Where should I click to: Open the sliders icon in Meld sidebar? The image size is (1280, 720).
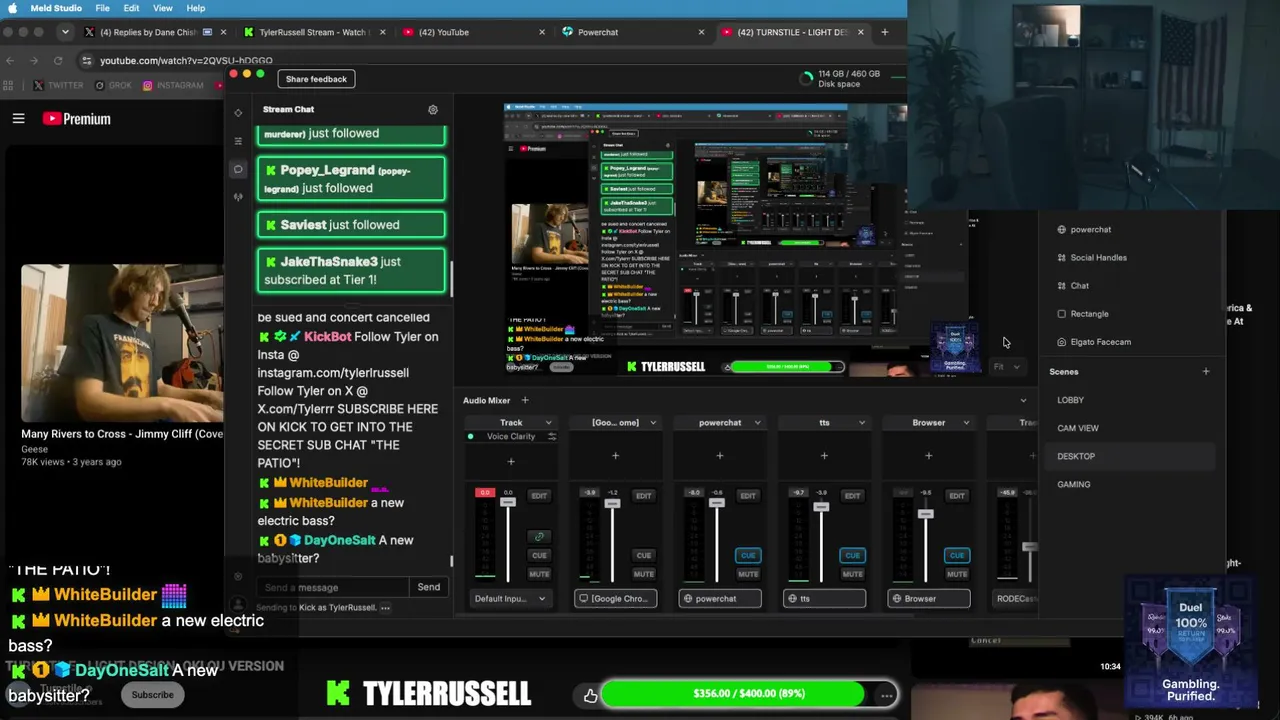[238, 141]
